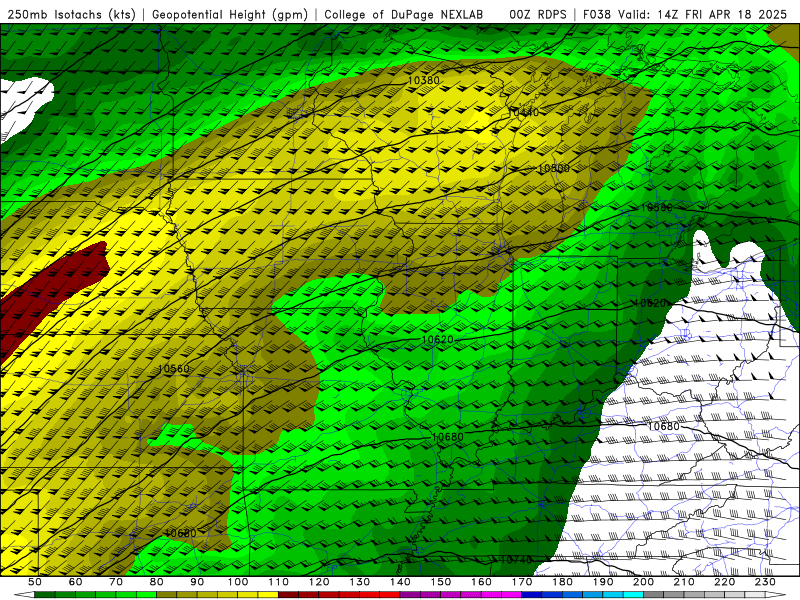The width and height of the screenshot is (800, 600).
Task: Click the 130 tick label on color scale
Action: pyautogui.click(x=359, y=582)
